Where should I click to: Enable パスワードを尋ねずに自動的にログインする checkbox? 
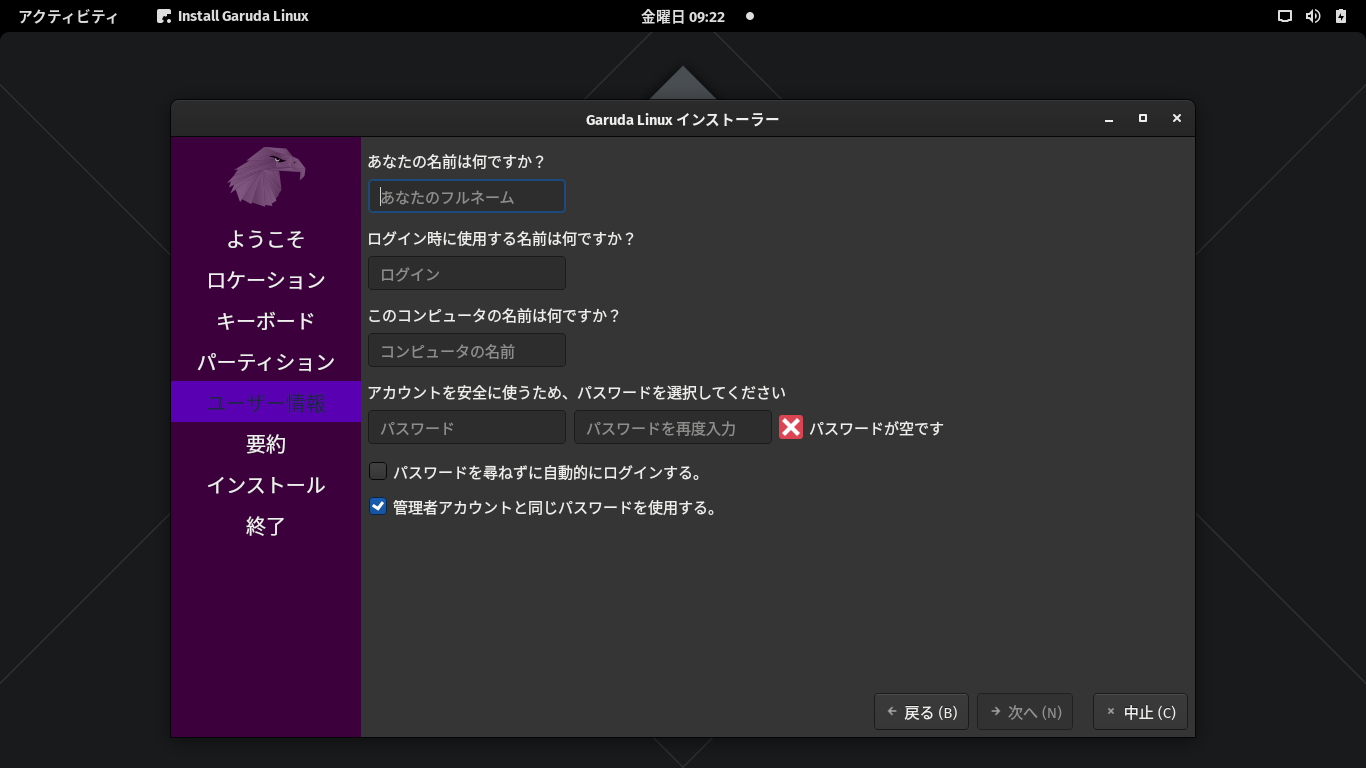pos(378,471)
